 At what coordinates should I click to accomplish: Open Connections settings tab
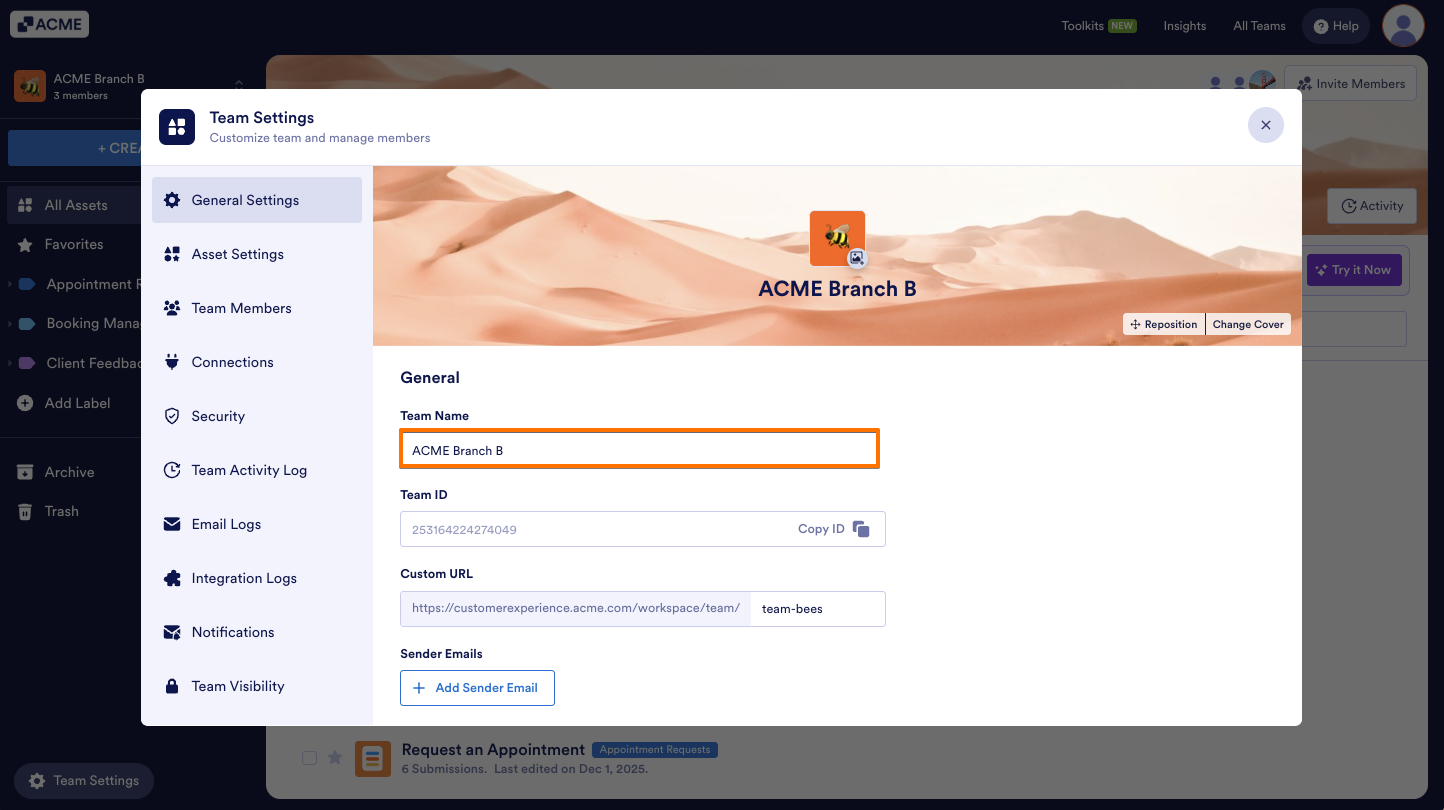257,362
